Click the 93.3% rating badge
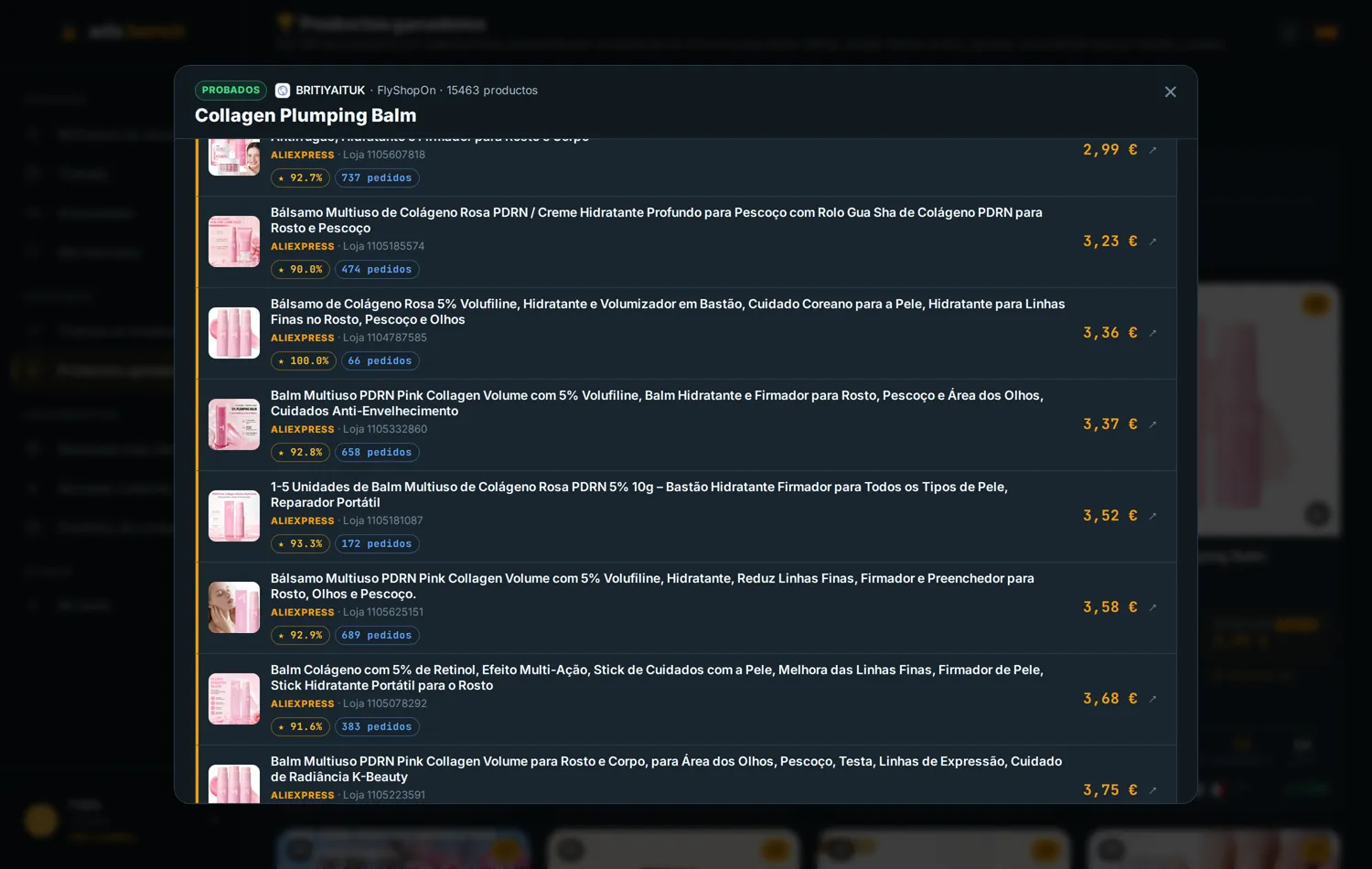The height and width of the screenshot is (869, 1372). point(300,544)
